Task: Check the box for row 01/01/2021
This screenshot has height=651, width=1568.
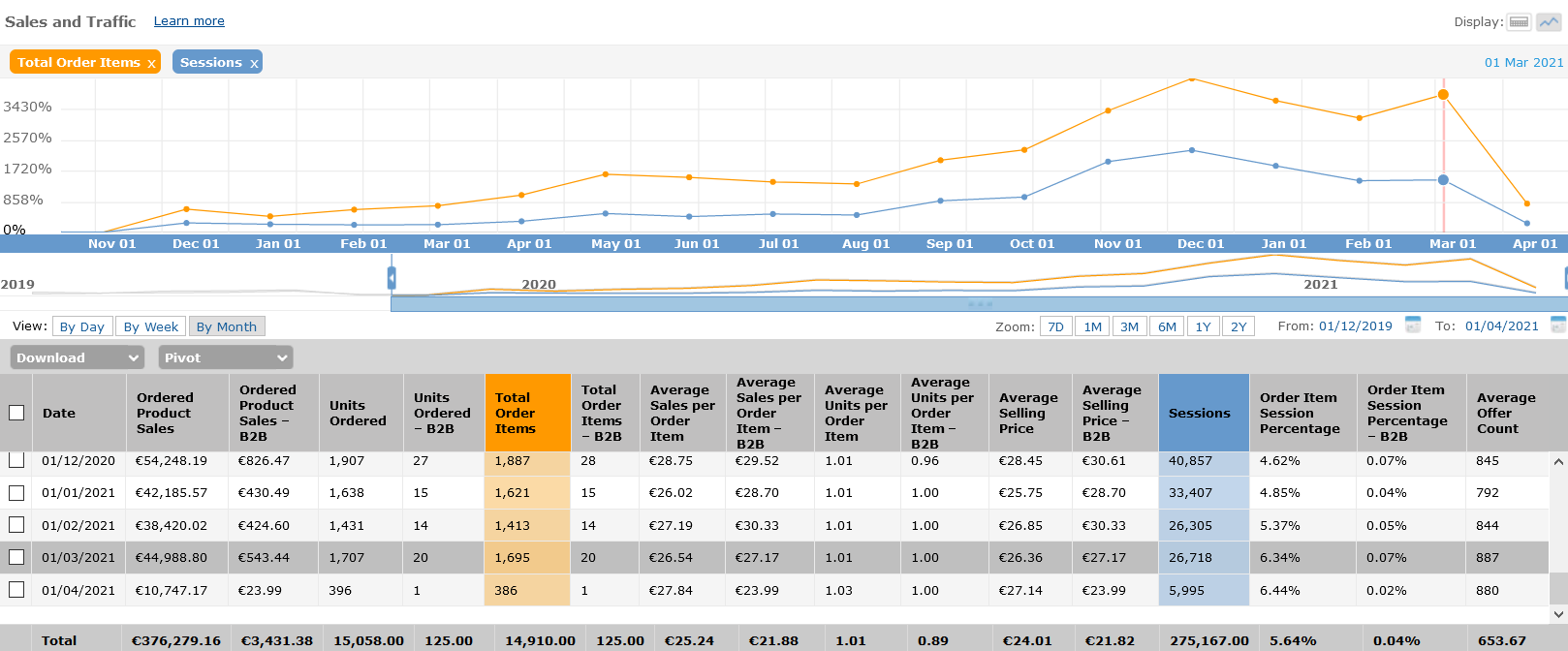Action: (x=16, y=492)
